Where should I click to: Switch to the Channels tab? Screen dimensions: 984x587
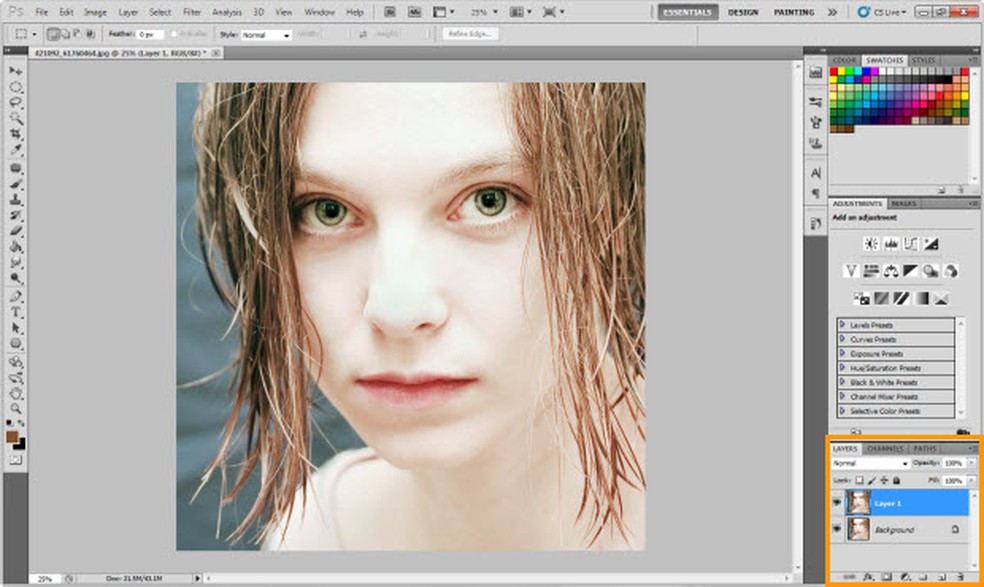[884, 449]
